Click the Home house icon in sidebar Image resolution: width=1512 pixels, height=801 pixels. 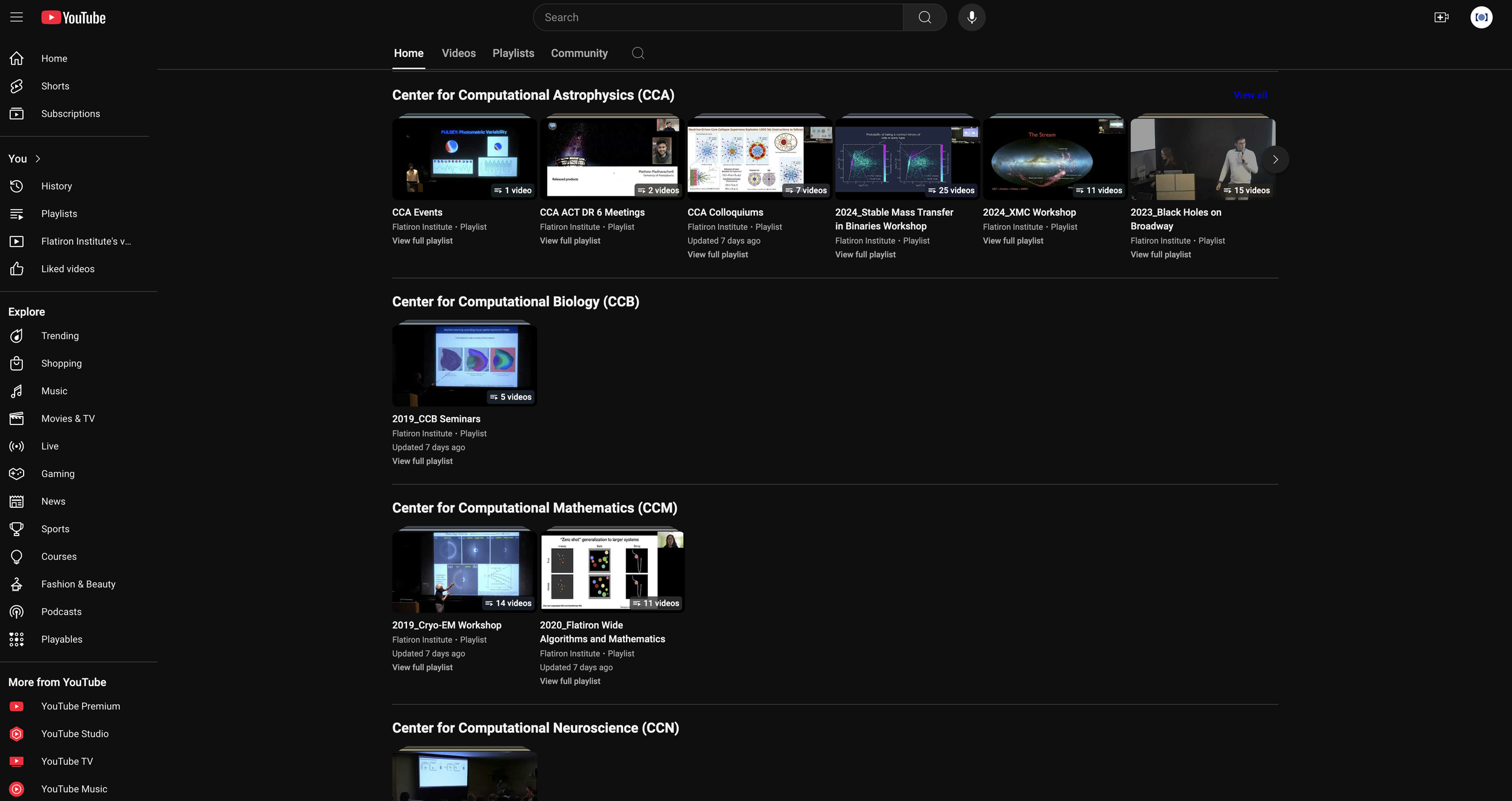(x=16, y=59)
